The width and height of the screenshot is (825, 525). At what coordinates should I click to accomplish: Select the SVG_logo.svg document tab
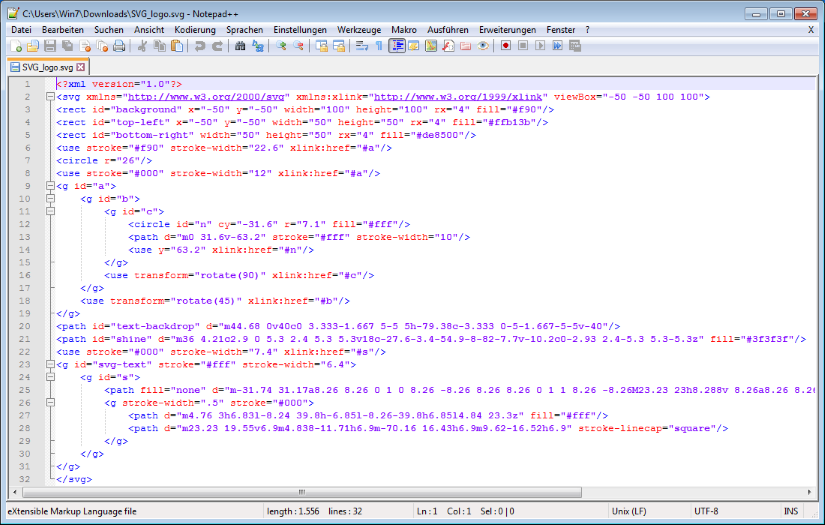(48, 67)
